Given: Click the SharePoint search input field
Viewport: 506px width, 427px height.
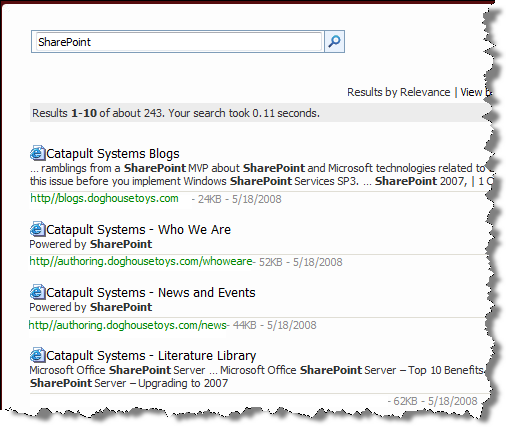Looking at the screenshot, I should click(x=179, y=42).
